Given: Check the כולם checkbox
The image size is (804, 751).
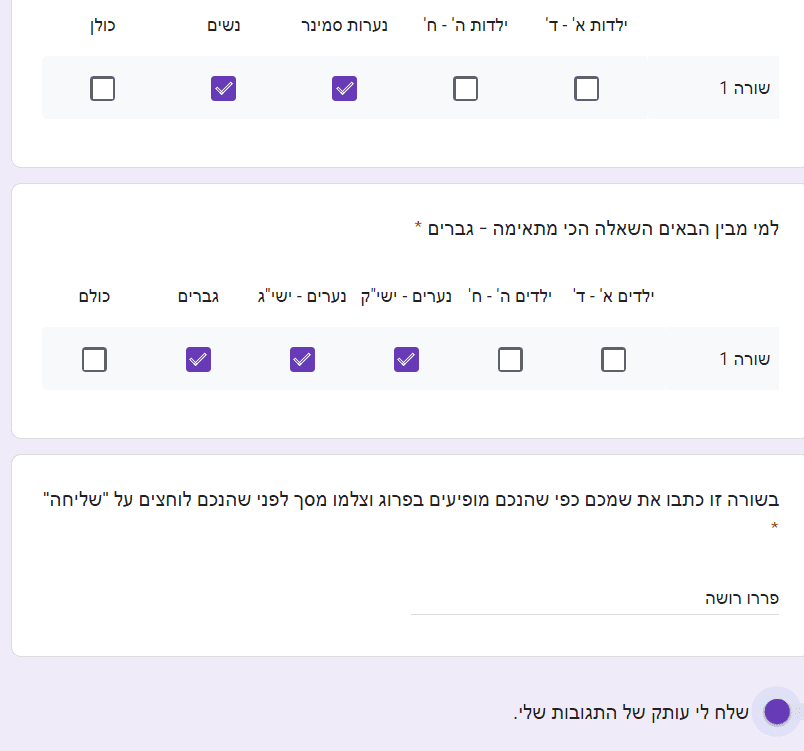Looking at the screenshot, I should point(94,359).
